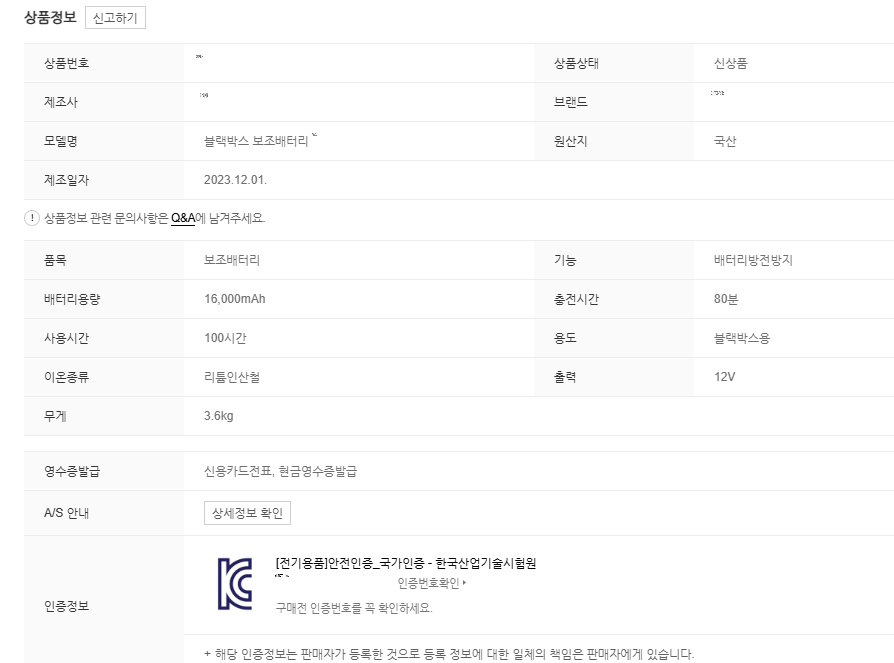The image size is (894, 663).
Task: Select the 원산지 label cell
Action: coord(614,141)
